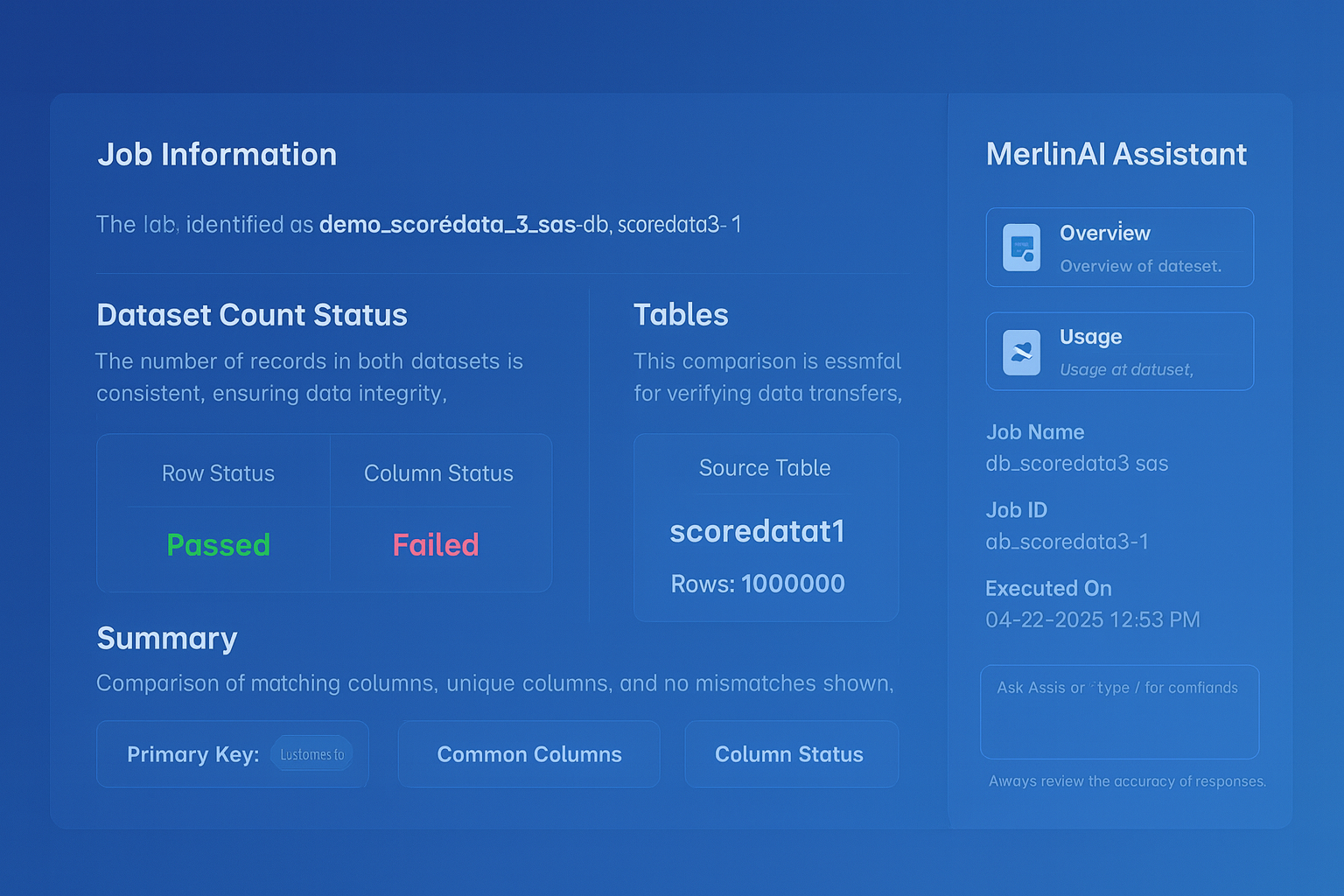Screen dimensions: 1344x896
Task: Select the Job ID ab_scoredata3-1 entry
Action: tap(1067, 542)
